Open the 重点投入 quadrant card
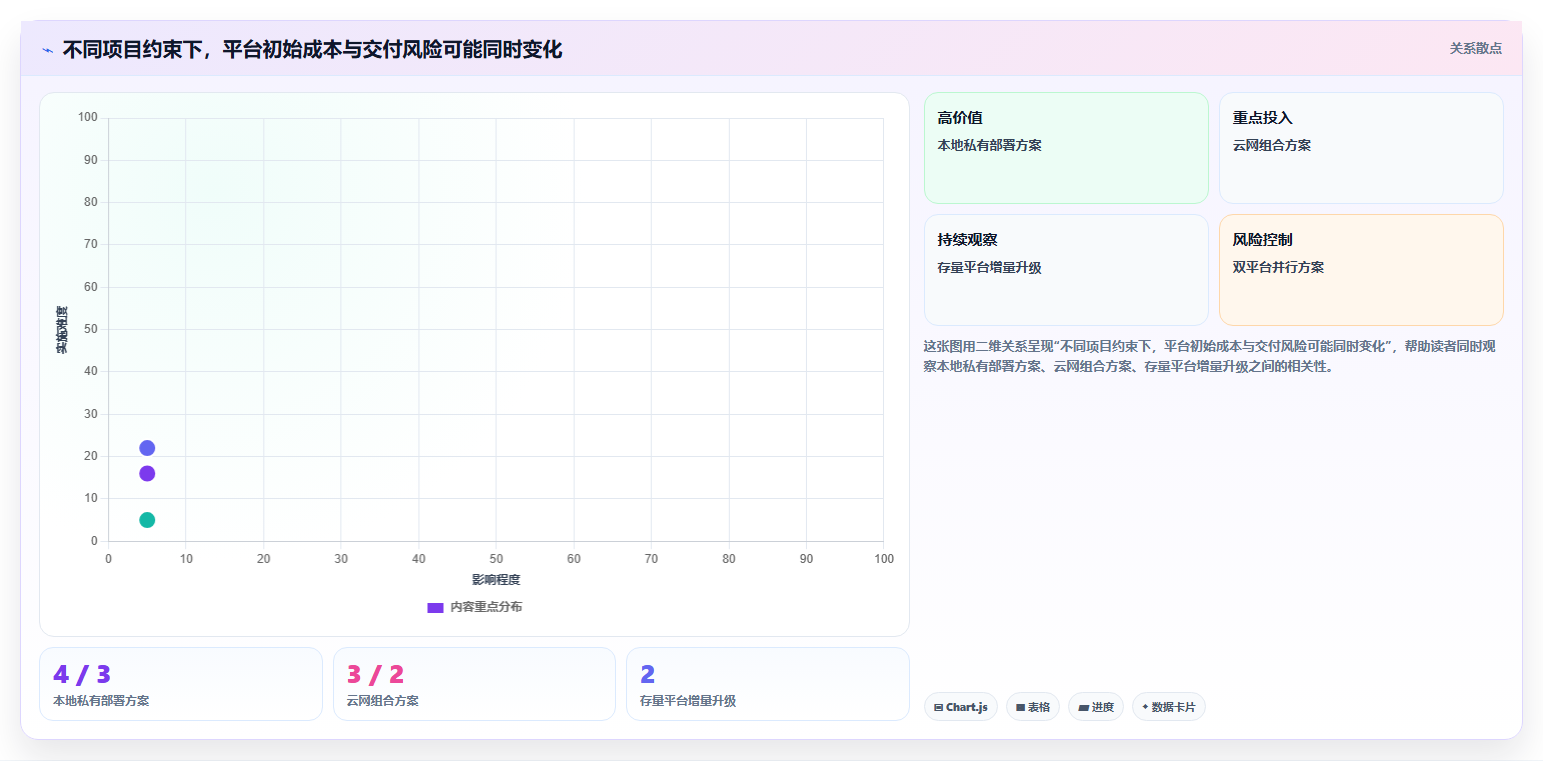1543x761 pixels. click(x=1361, y=148)
